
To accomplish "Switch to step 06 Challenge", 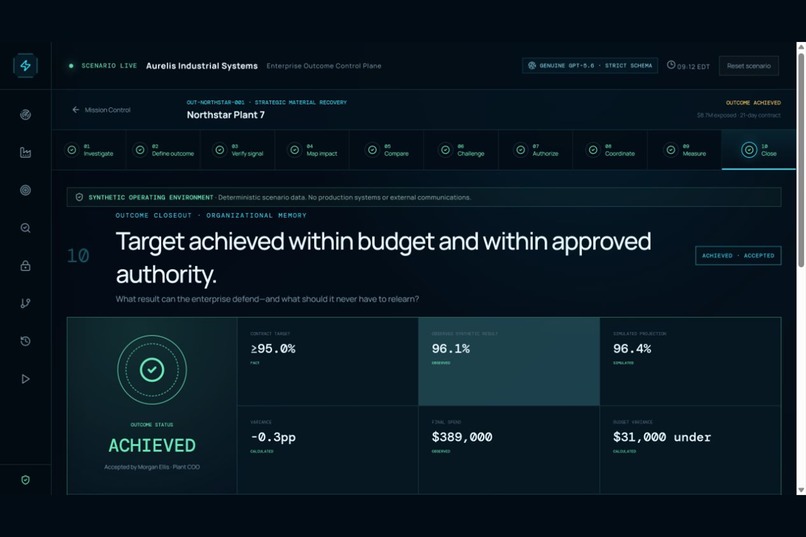I will coord(462,150).
